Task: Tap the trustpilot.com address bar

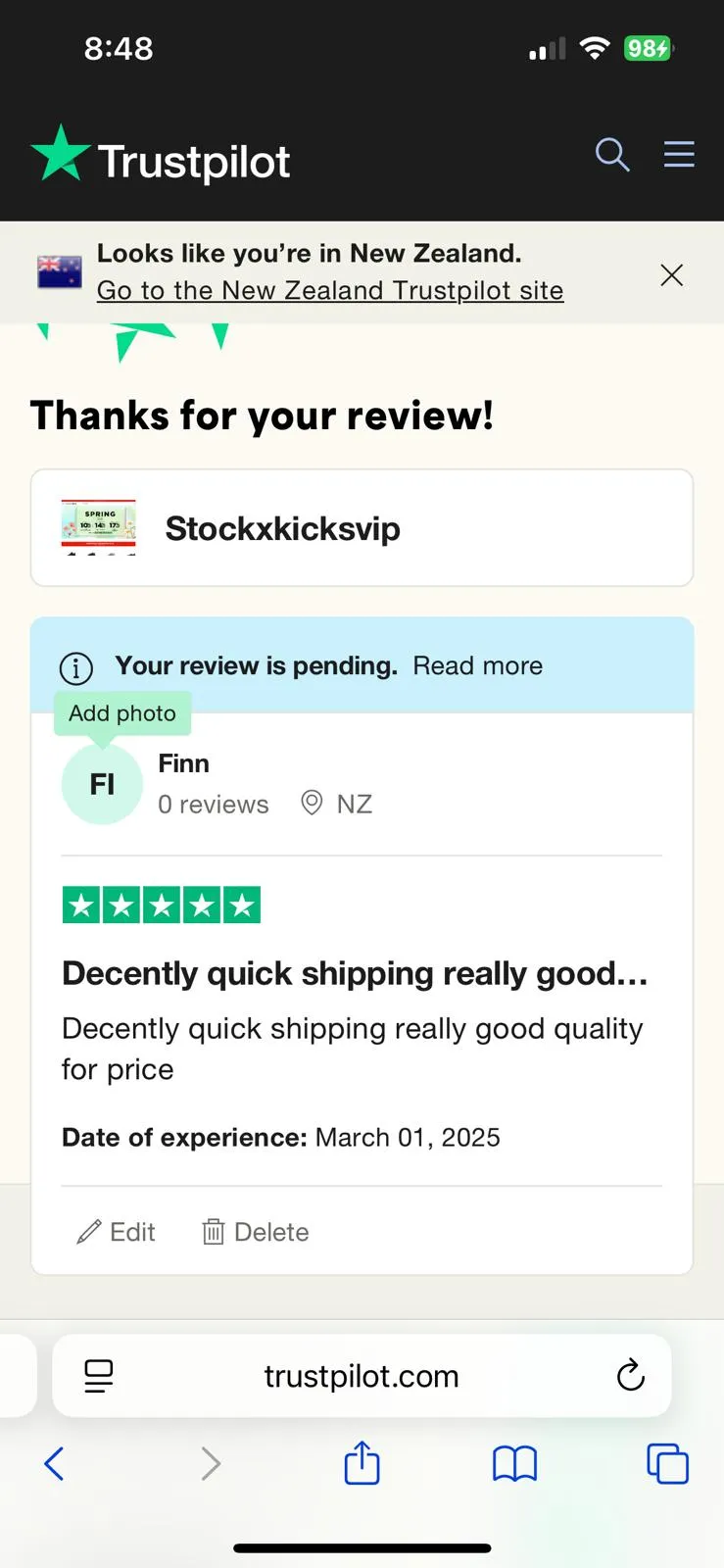Action: tap(362, 1376)
